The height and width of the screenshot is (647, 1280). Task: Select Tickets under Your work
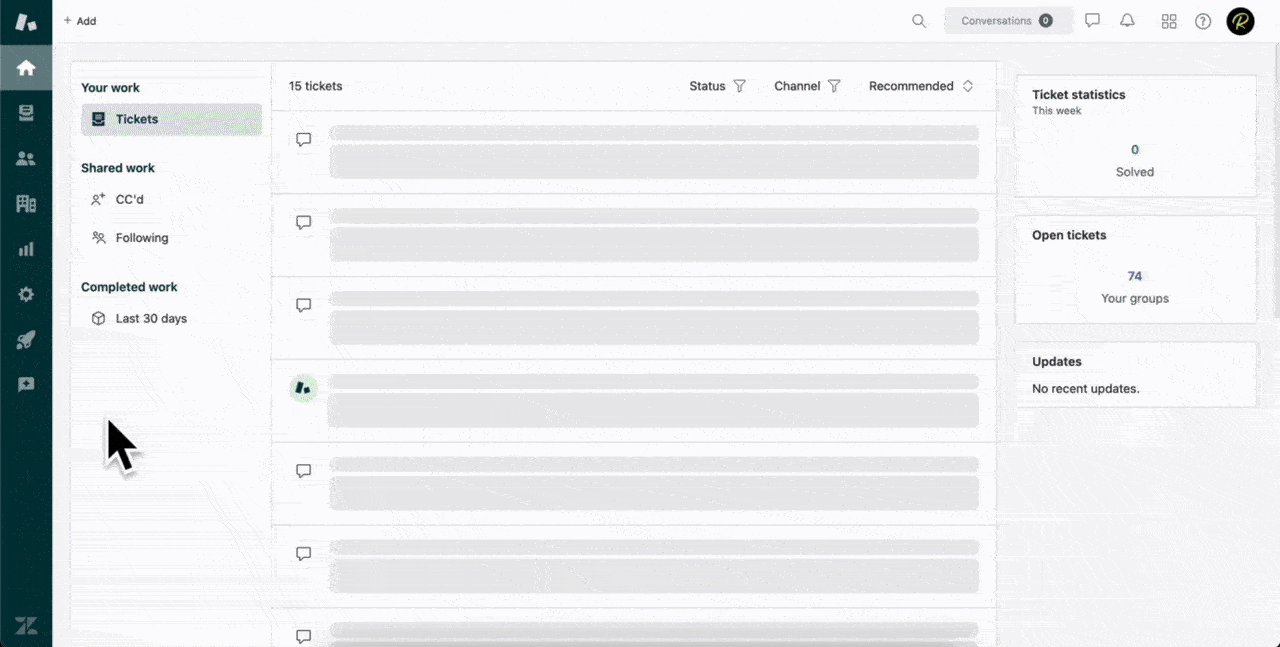point(171,119)
